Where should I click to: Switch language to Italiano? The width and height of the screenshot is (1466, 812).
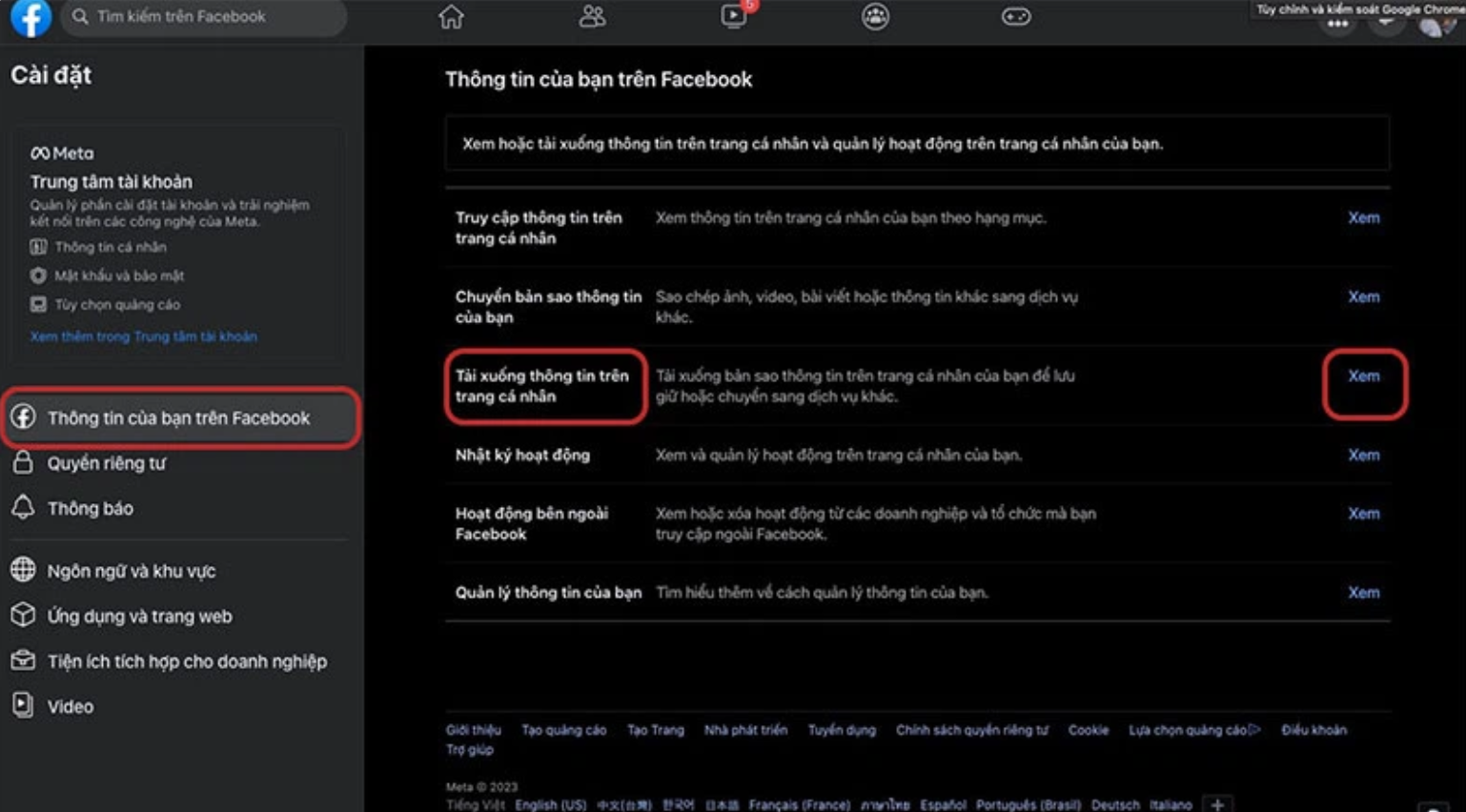pos(1171,805)
